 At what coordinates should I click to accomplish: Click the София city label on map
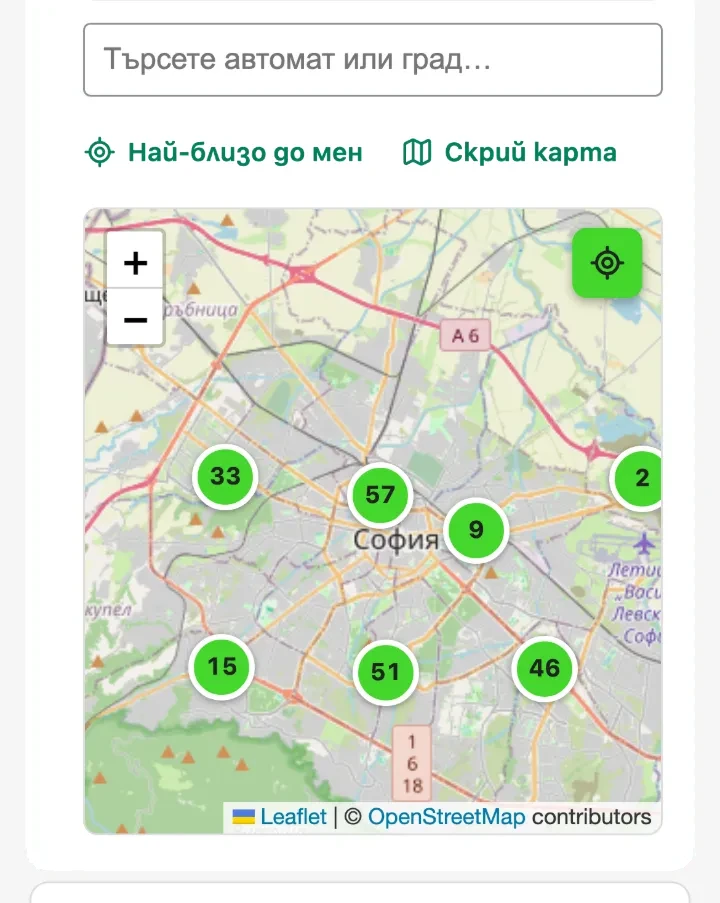click(396, 540)
